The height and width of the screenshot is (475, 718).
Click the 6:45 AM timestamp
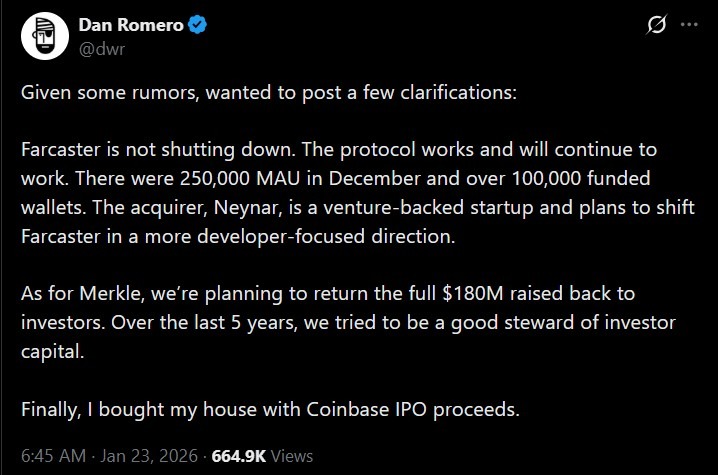click(51, 457)
